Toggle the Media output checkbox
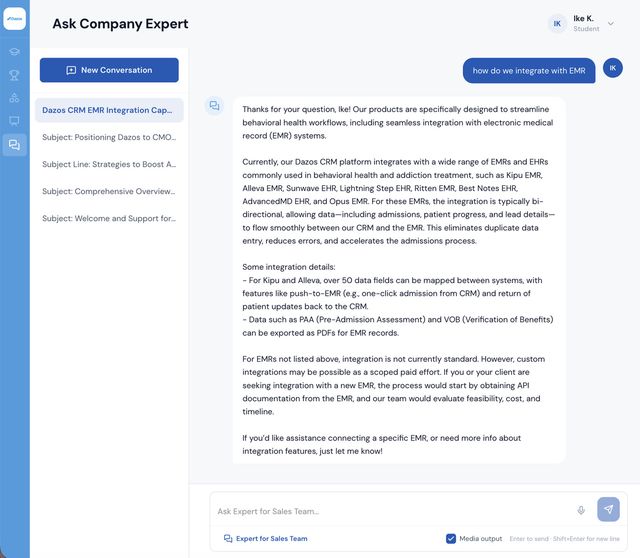Image resolution: width=640 pixels, height=558 pixels. [451, 538]
